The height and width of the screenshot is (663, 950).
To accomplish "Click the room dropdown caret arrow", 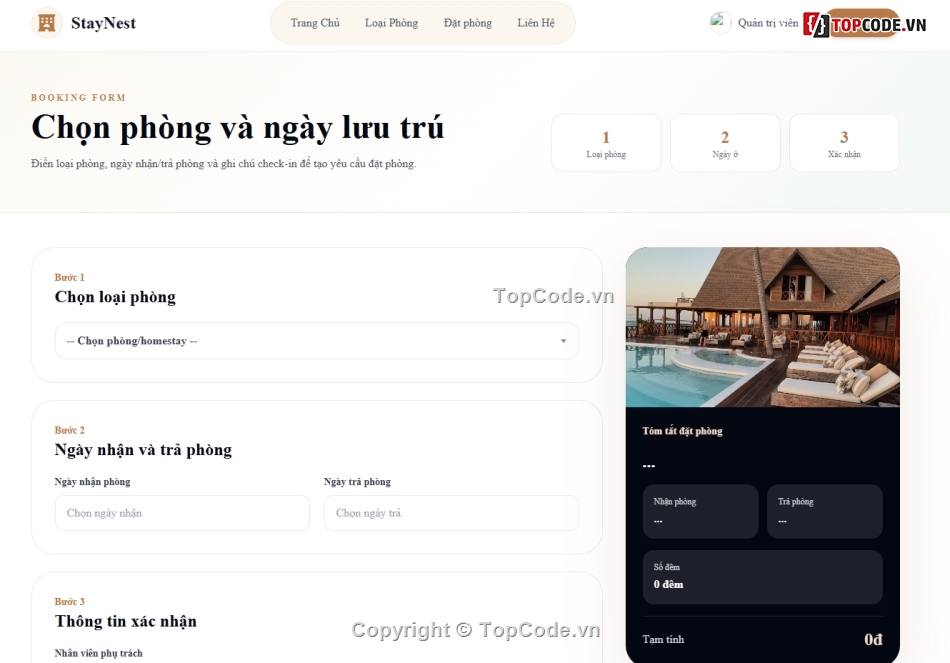I will pos(563,341).
